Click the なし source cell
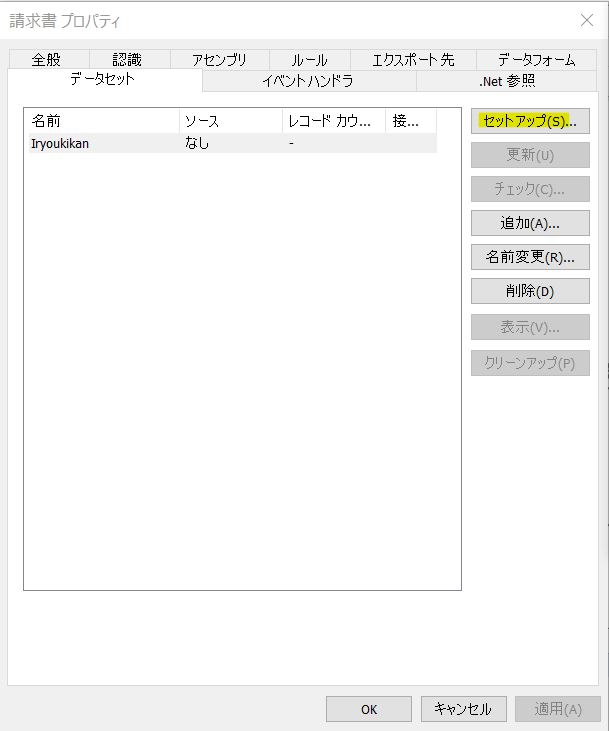This screenshot has width=609, height=731. 197,143
